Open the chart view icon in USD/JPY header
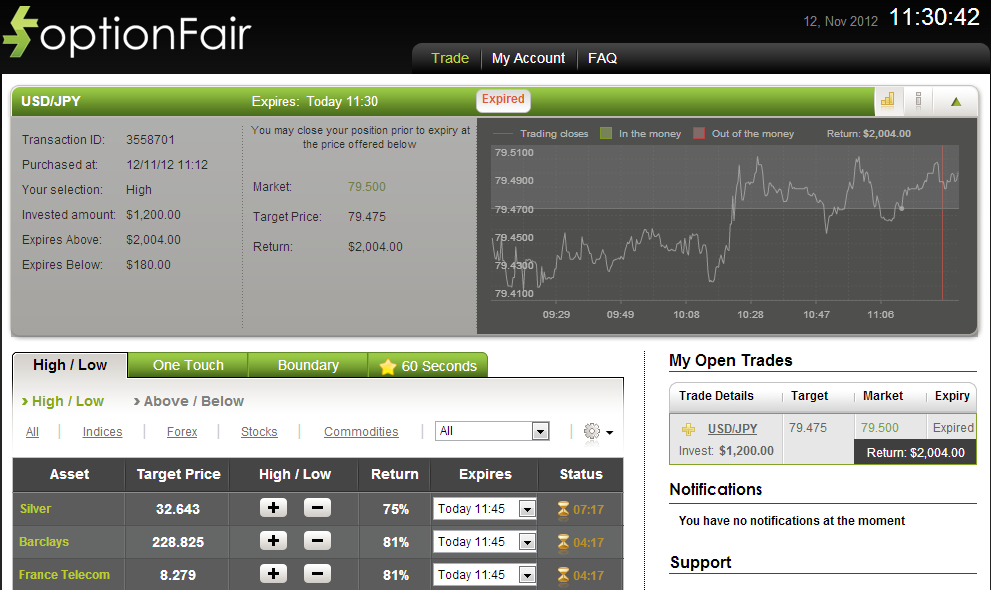Image resolution: width=991 pixels, height=590 pixels. point(888,100)
